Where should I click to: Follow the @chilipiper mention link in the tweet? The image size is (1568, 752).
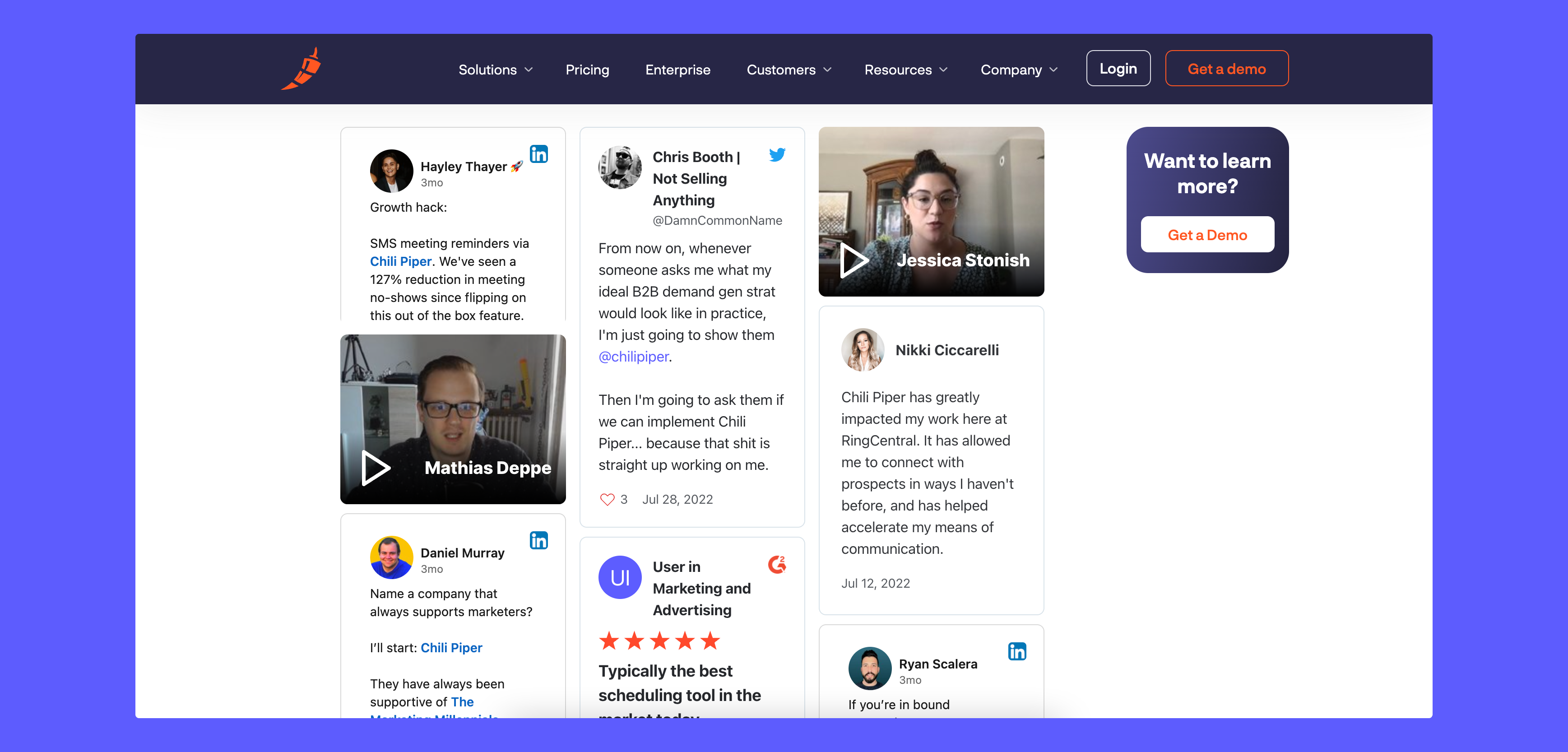pyautogui.click(x=633, y=357)
